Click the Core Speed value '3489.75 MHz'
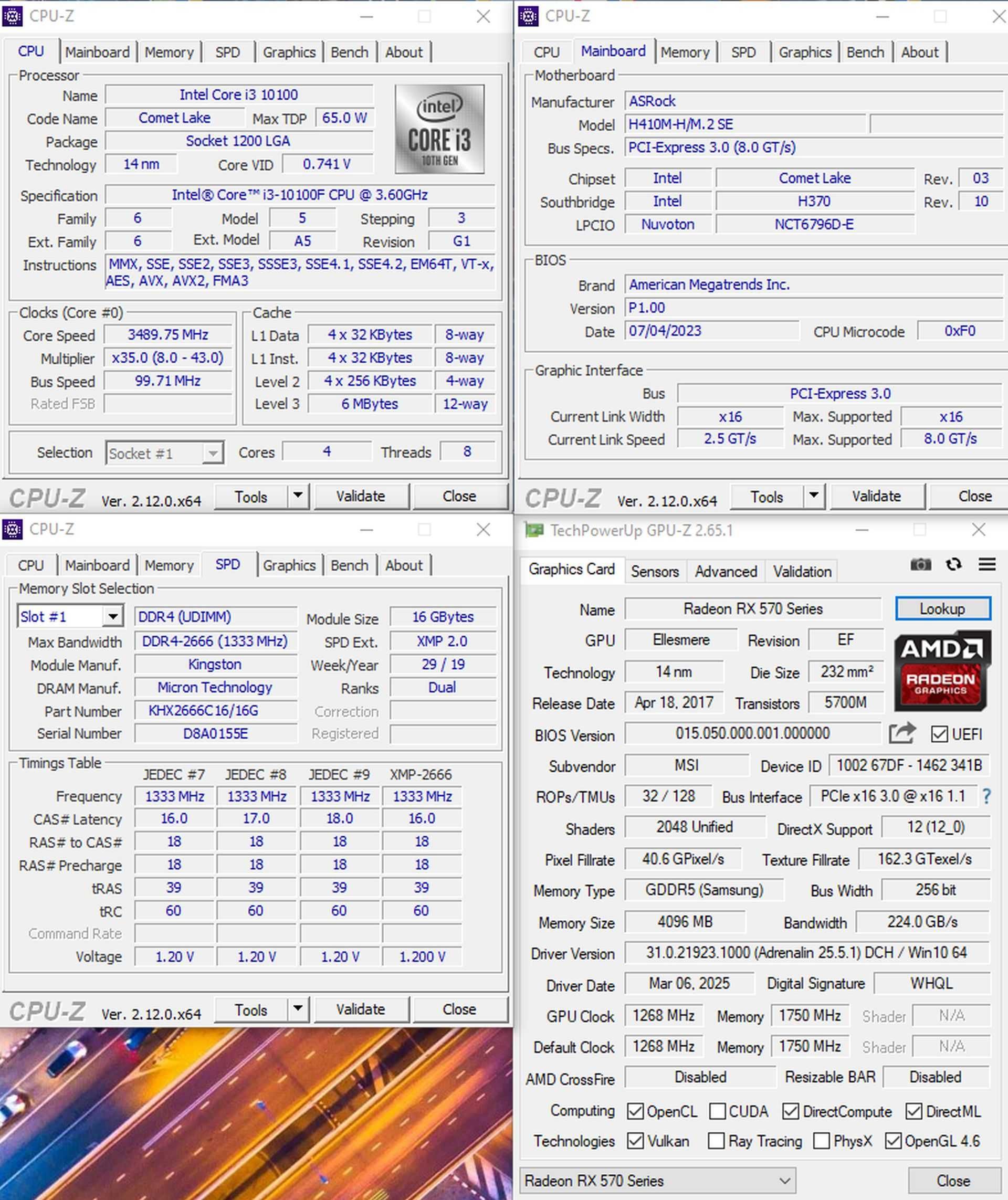 (x=168, y=334)
